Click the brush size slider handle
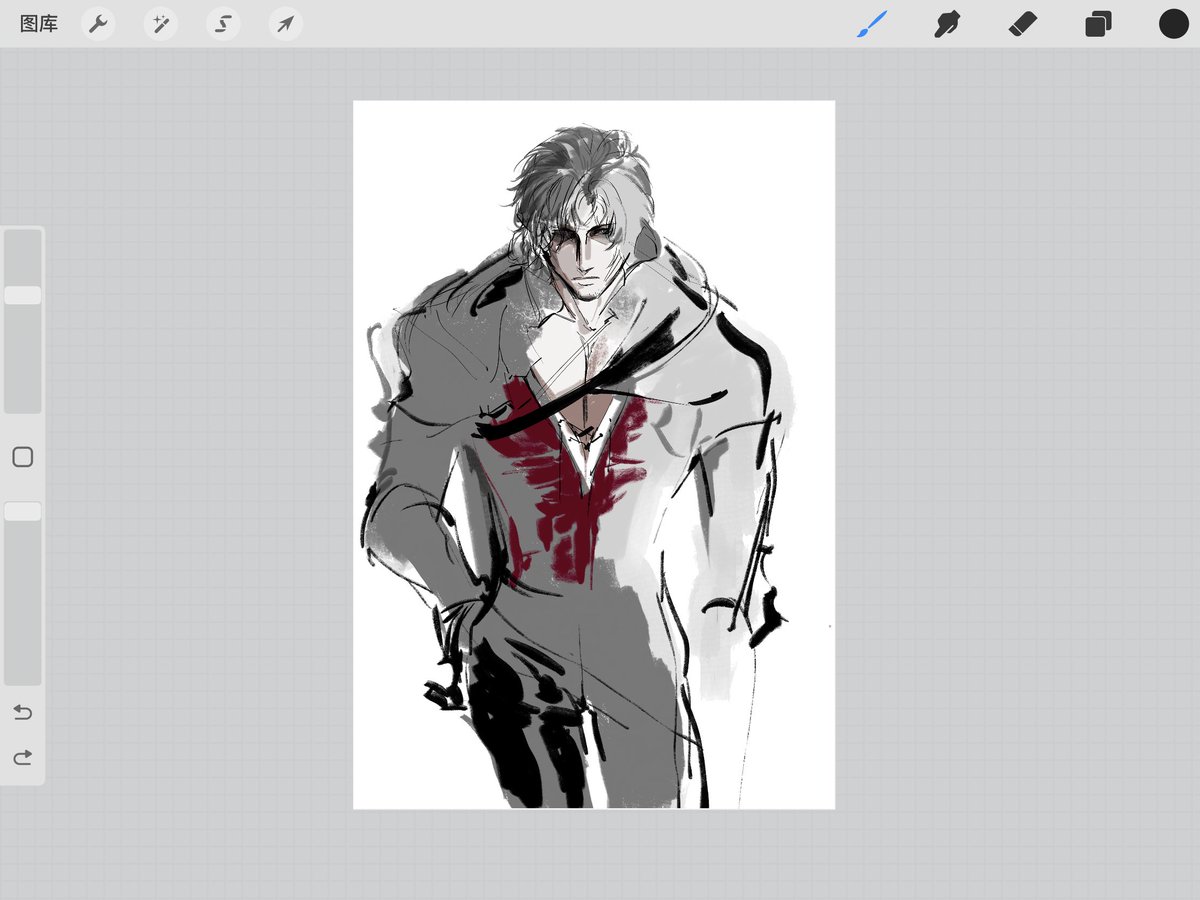Screen dimensions: 1200x900 click(x=23, y=295)
